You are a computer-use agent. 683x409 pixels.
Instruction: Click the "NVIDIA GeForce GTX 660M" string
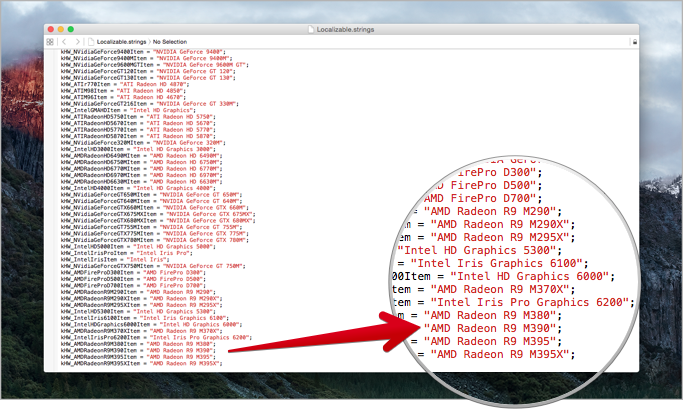(204, 208)
